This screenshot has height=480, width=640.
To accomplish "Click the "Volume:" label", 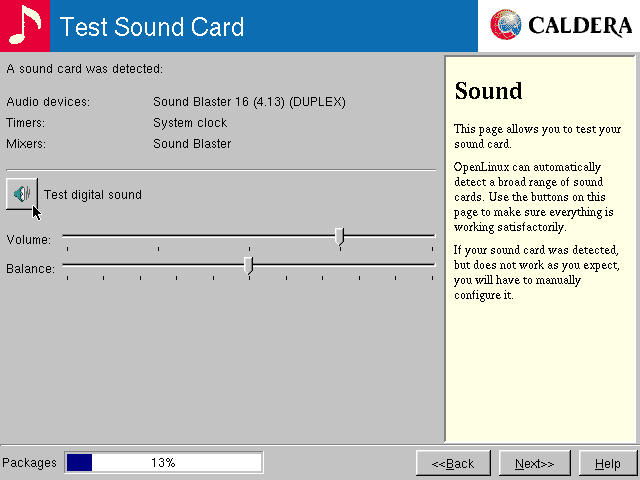I will click(x=29, y=240).
